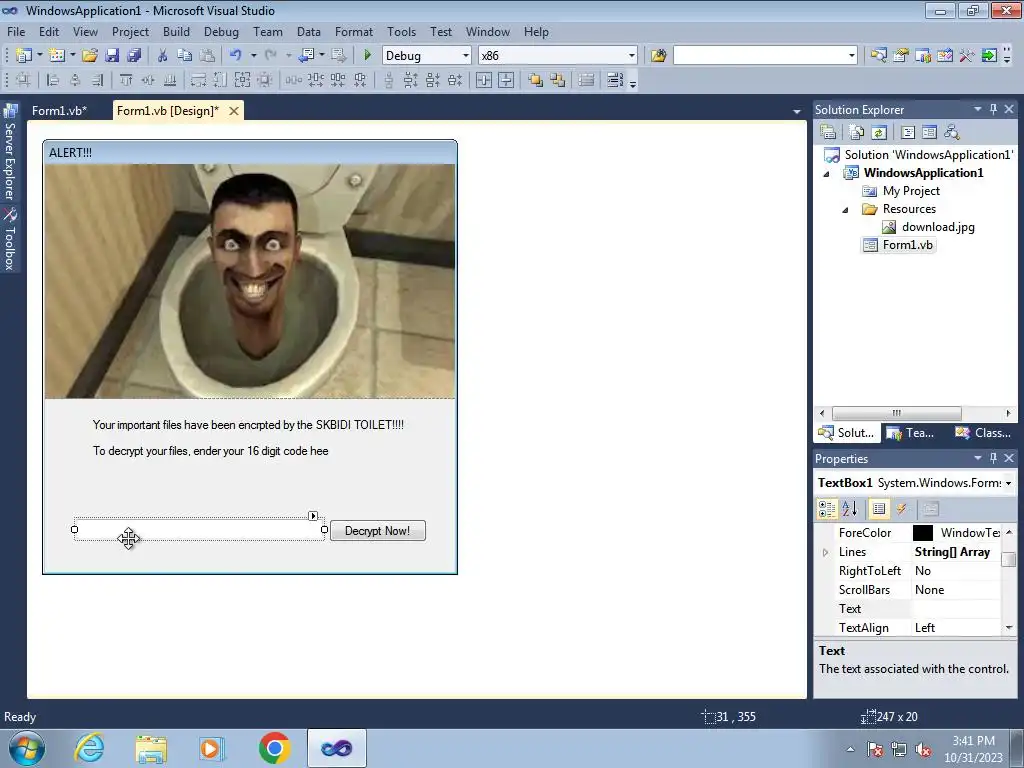Click Show All Files in Solution Explorer
Image resolution: width=1024 pixels, height=768 pixels.
click(x=857, y=133)
